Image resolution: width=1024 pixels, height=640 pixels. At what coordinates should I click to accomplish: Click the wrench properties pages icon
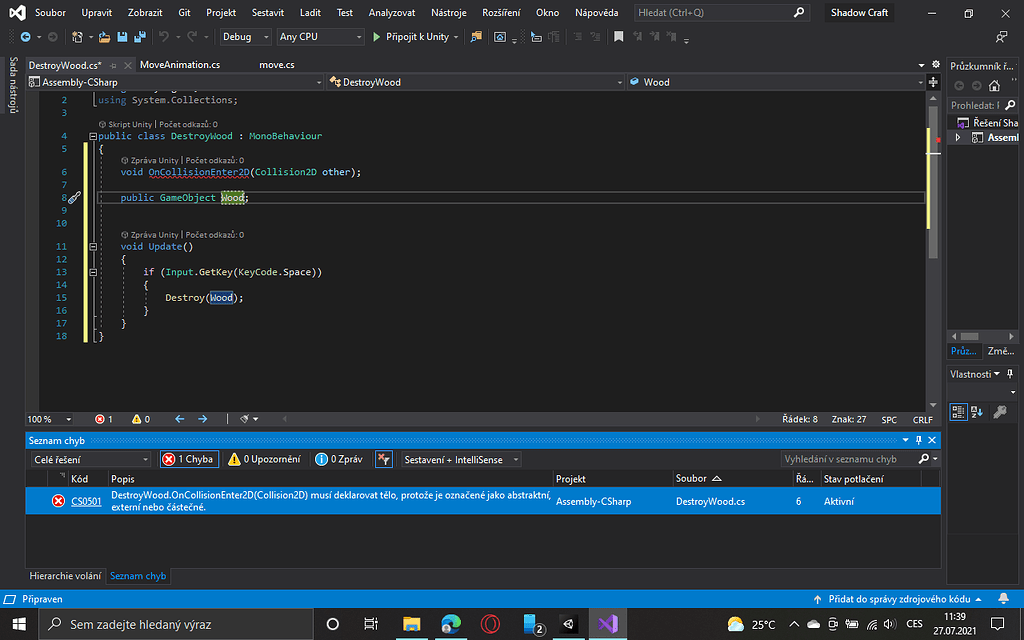click(999, 411)
